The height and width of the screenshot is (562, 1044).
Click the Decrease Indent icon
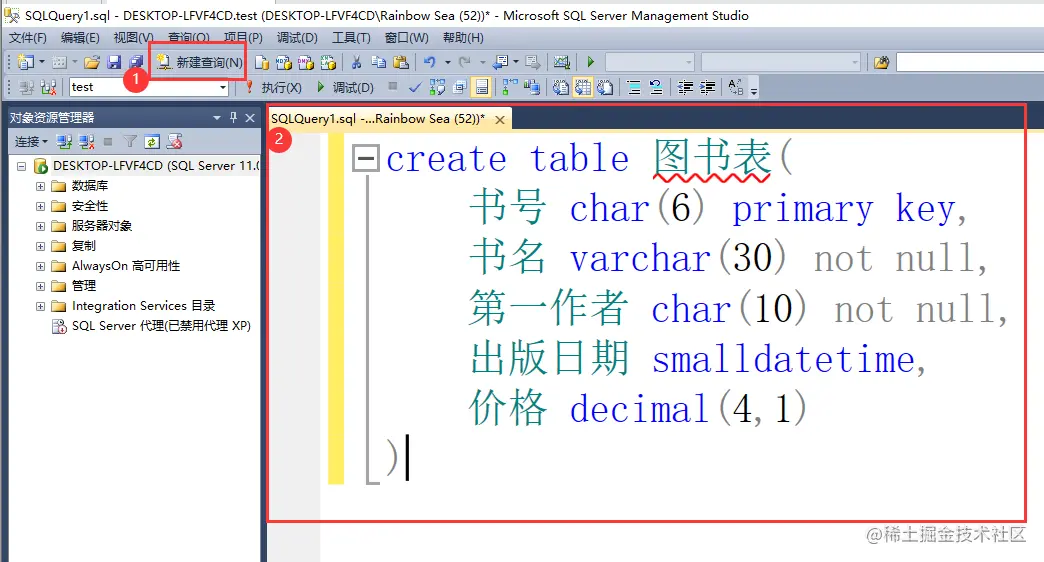coord(685,87)
